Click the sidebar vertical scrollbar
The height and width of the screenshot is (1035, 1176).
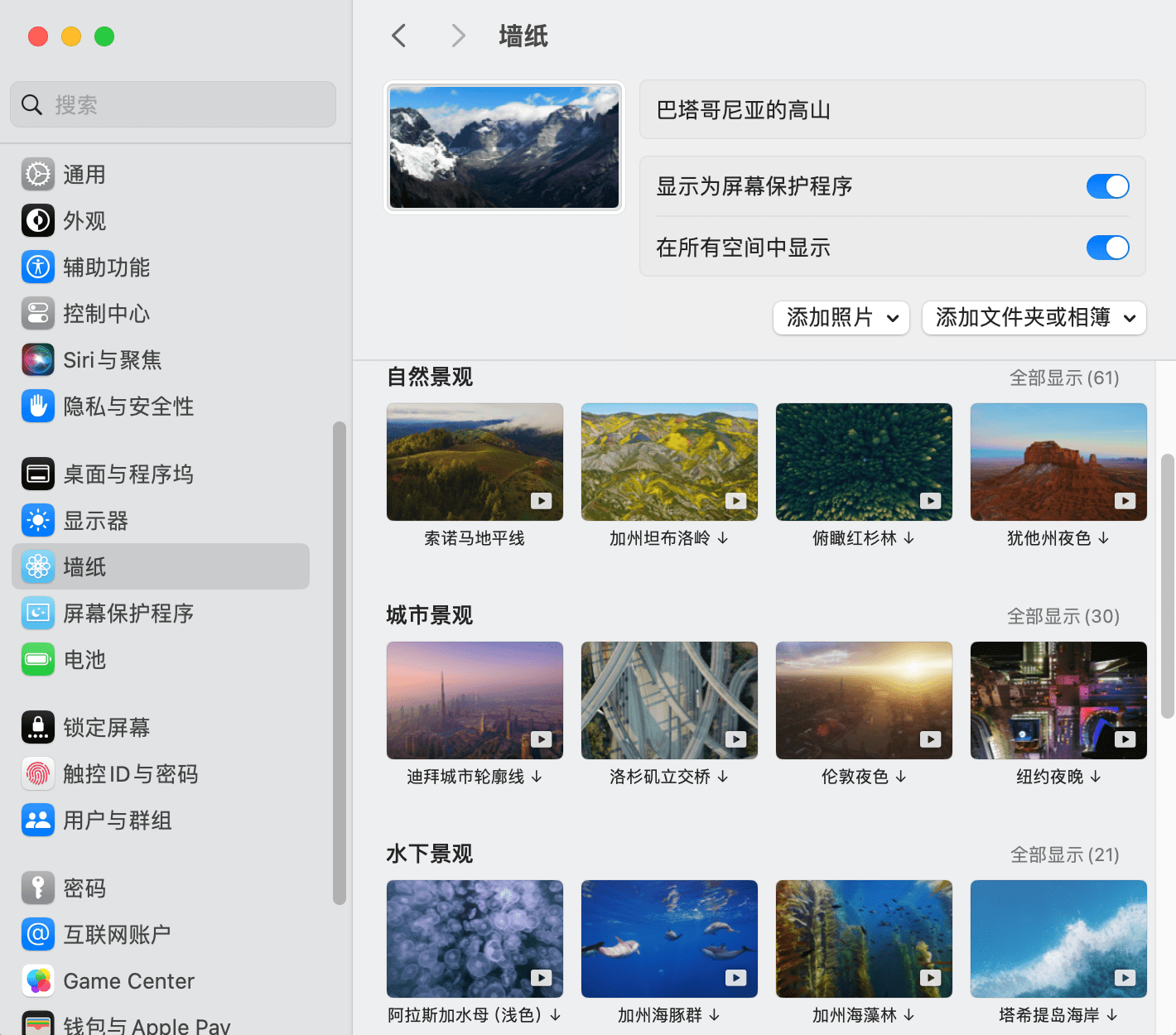point(339,663)
